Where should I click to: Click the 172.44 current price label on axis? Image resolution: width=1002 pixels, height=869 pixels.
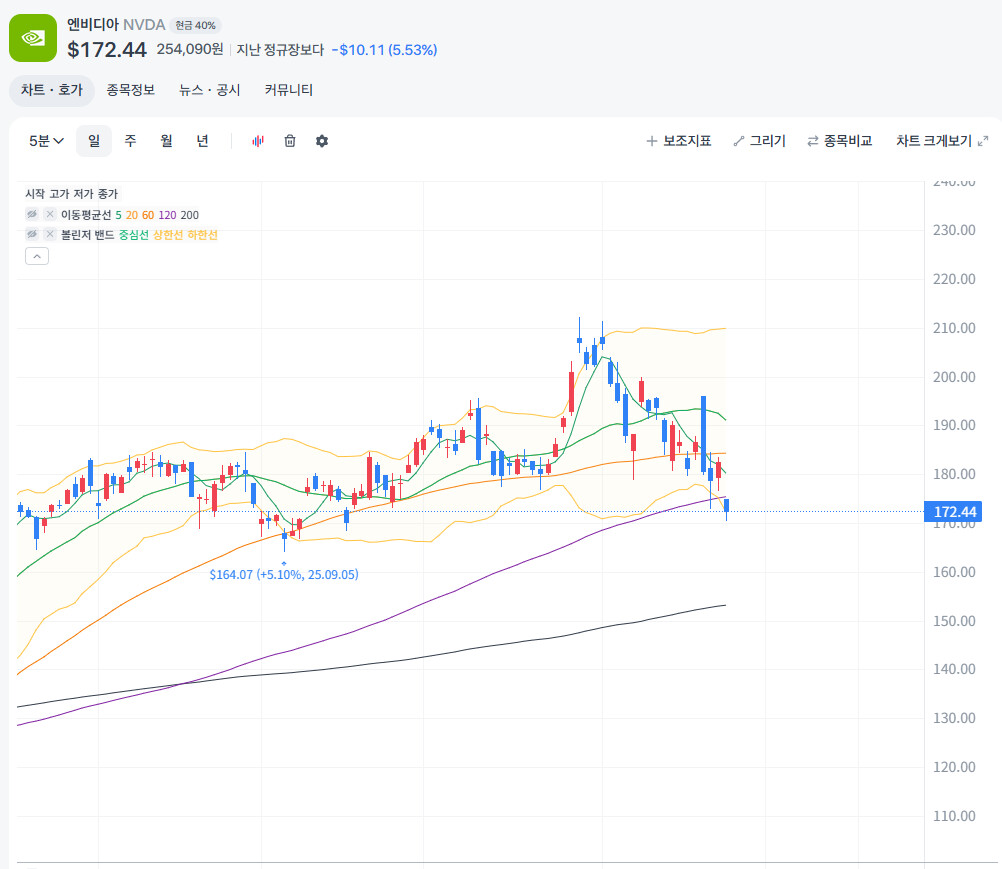(x=953, y=512)
